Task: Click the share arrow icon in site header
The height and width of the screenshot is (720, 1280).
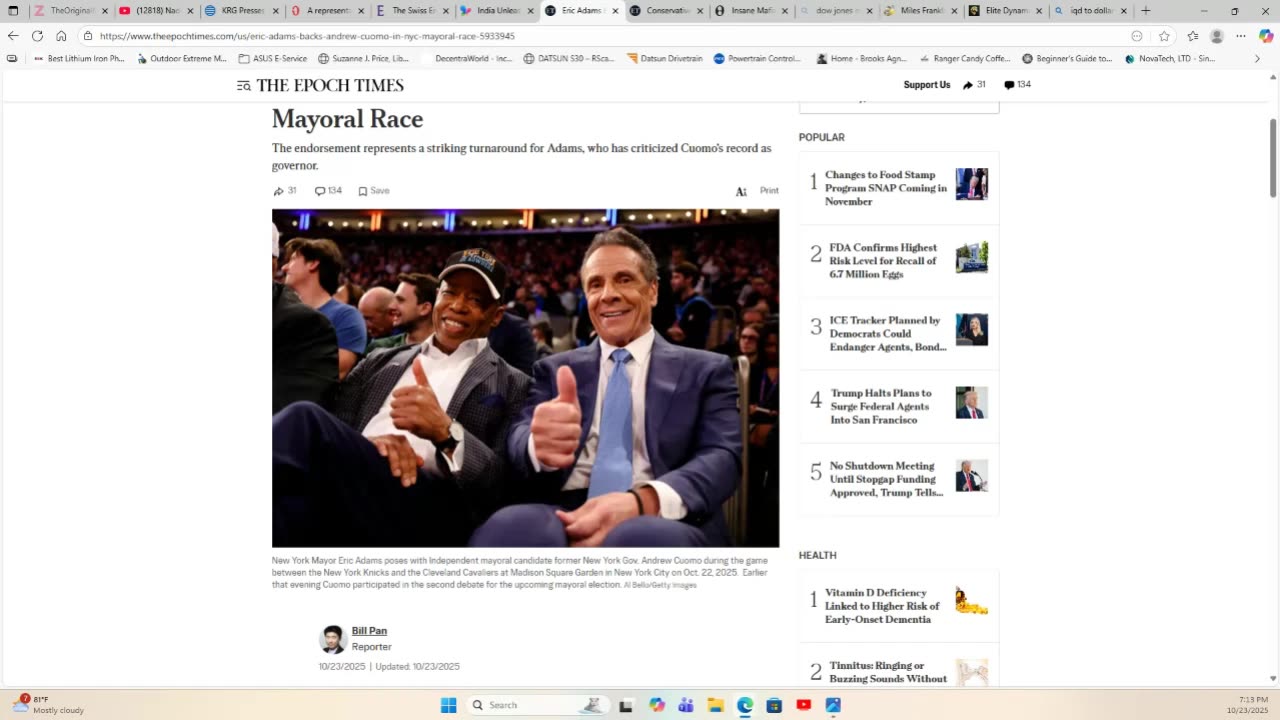Action: point(968,85)
